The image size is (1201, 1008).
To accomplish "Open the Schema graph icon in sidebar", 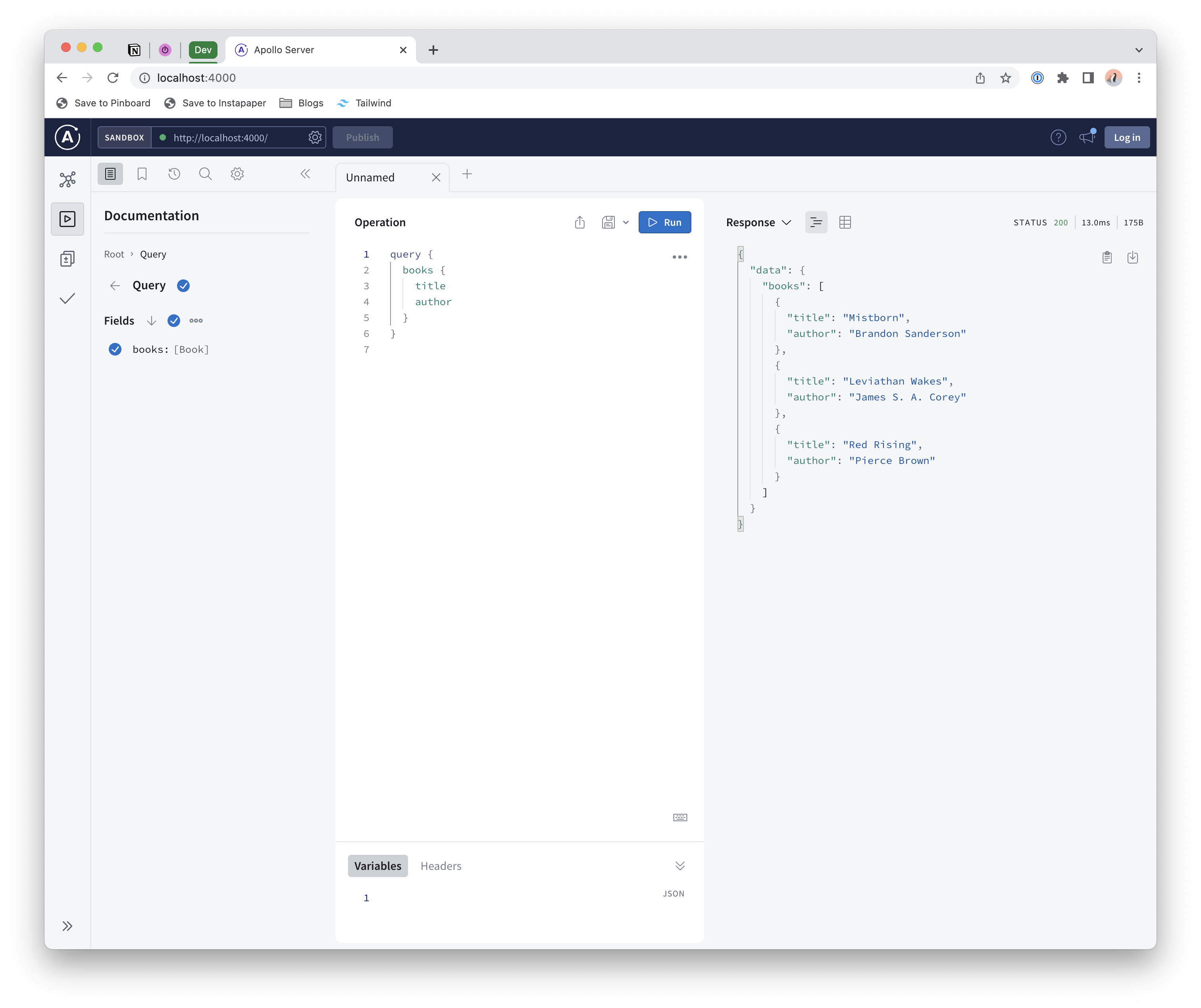I will [67, 179].
